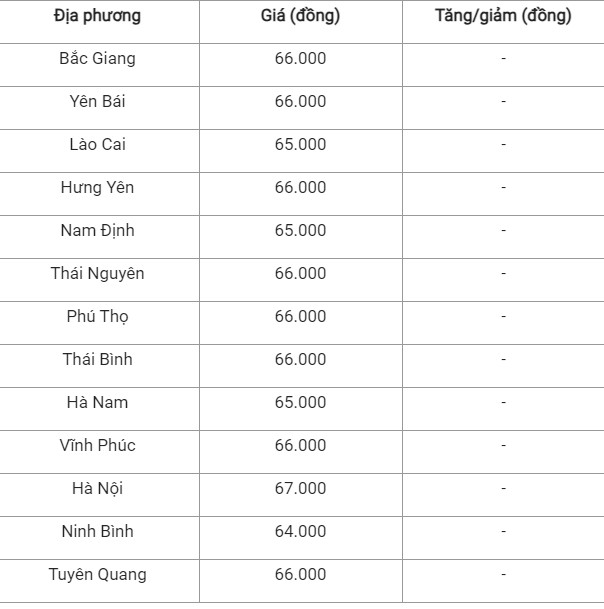
Task: Click the Tuyên Quang location cell
Action: [x=97, y=575]
